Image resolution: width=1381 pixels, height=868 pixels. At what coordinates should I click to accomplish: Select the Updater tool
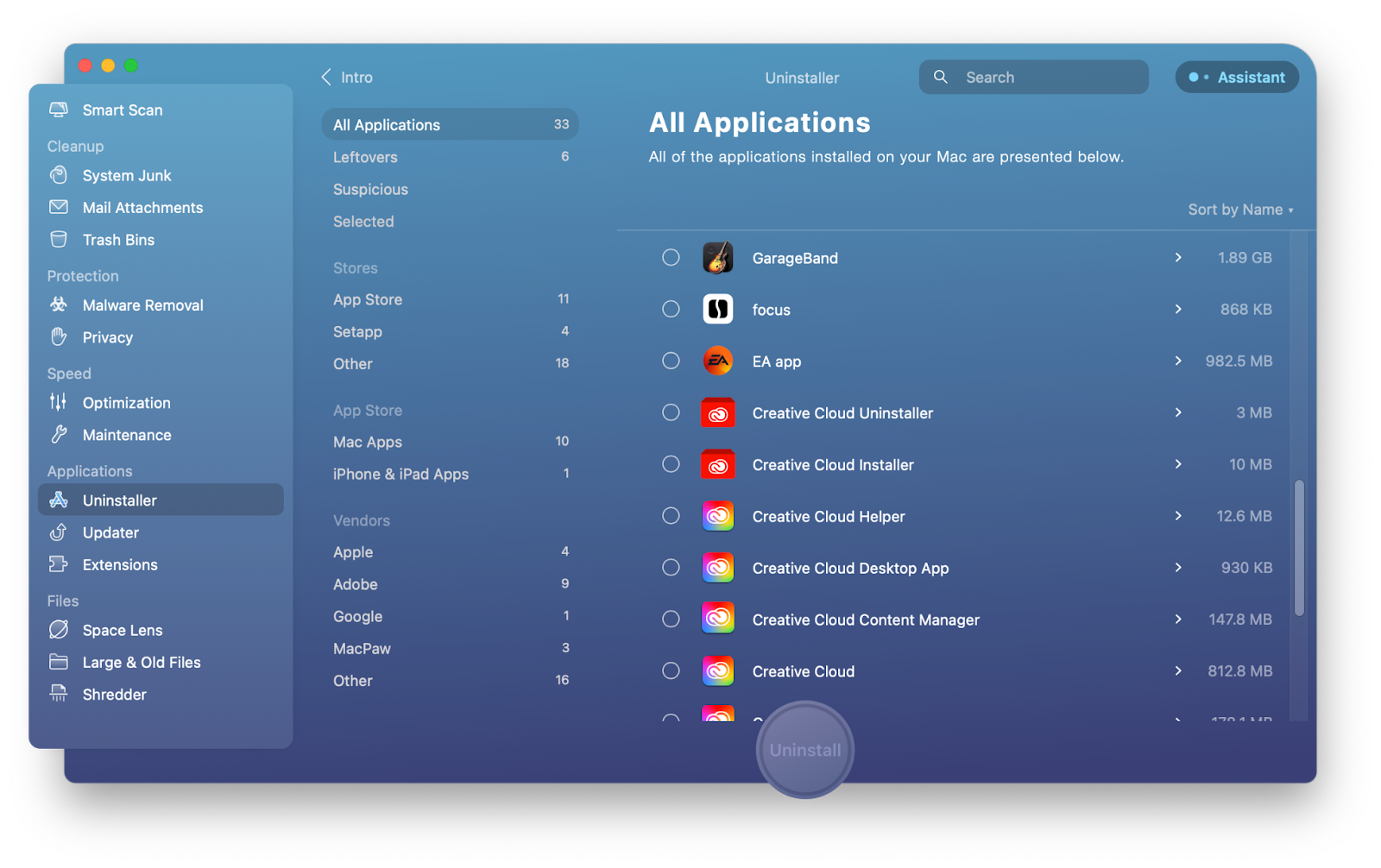pyautogui.click(x=110, y=532)
